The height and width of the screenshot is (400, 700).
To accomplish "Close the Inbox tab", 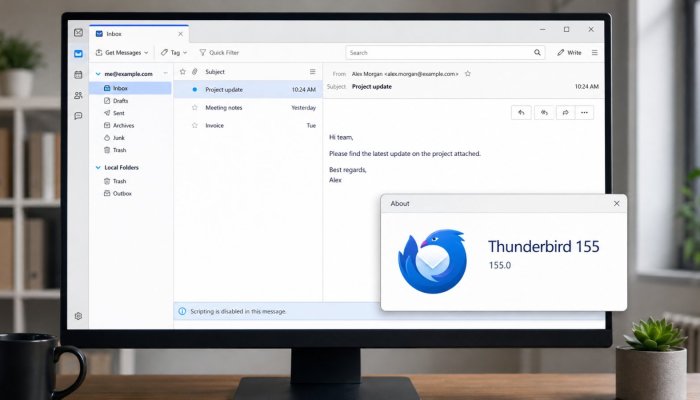I will click(x=180, y=34).
